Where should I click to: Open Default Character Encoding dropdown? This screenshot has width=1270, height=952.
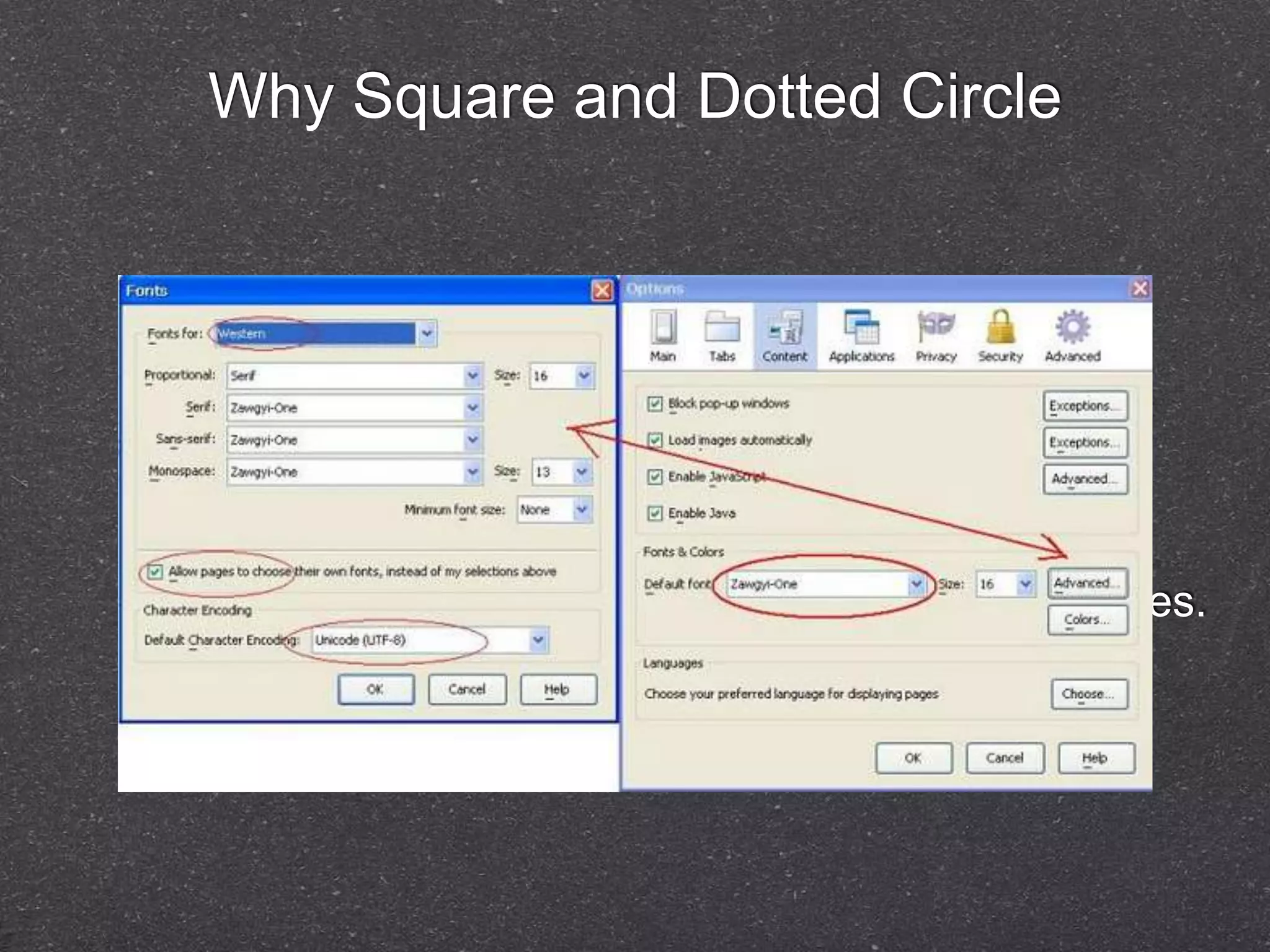tap(430, 640)
